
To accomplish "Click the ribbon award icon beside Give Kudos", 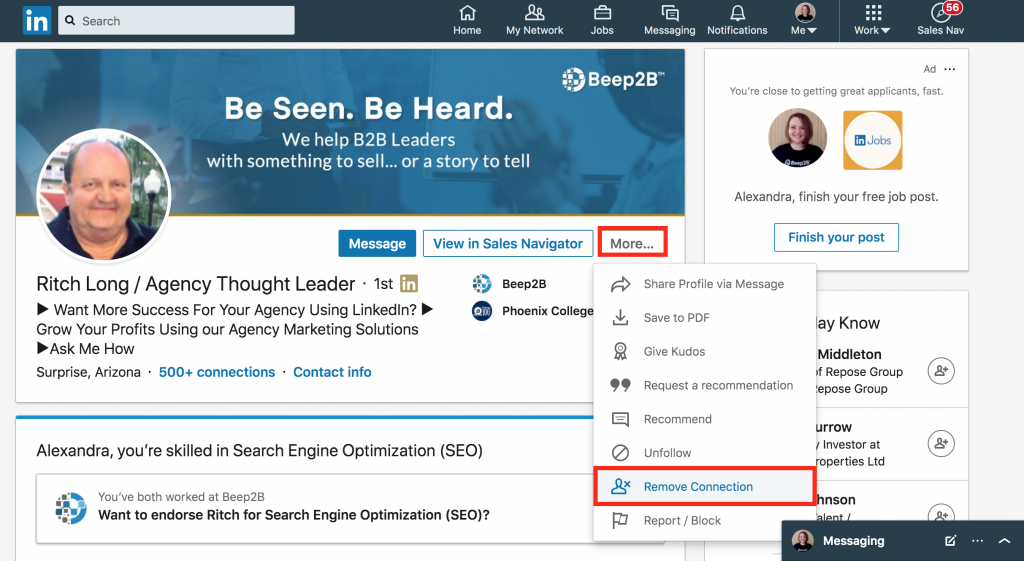I will click(x=620, y=351).
